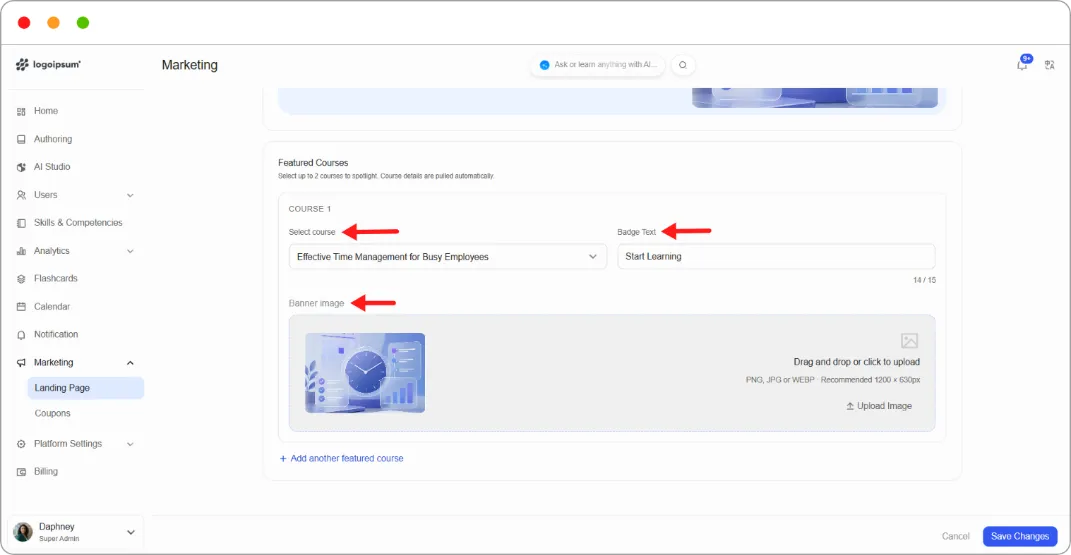
Task: Open the Coupons submenu item
Action: point(53,413)
